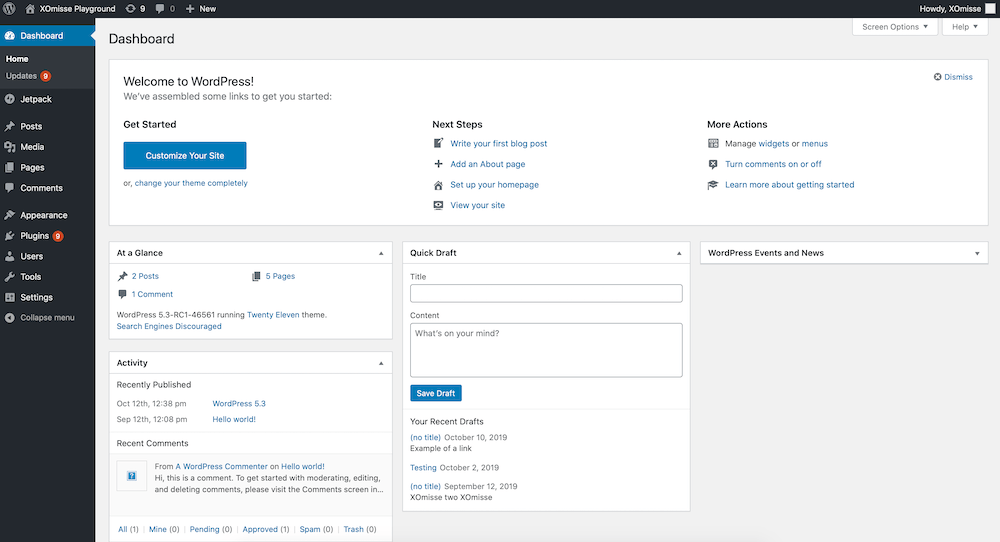Open the Home submenu item
1000x542 pixels.
click(x=17, y=59)
